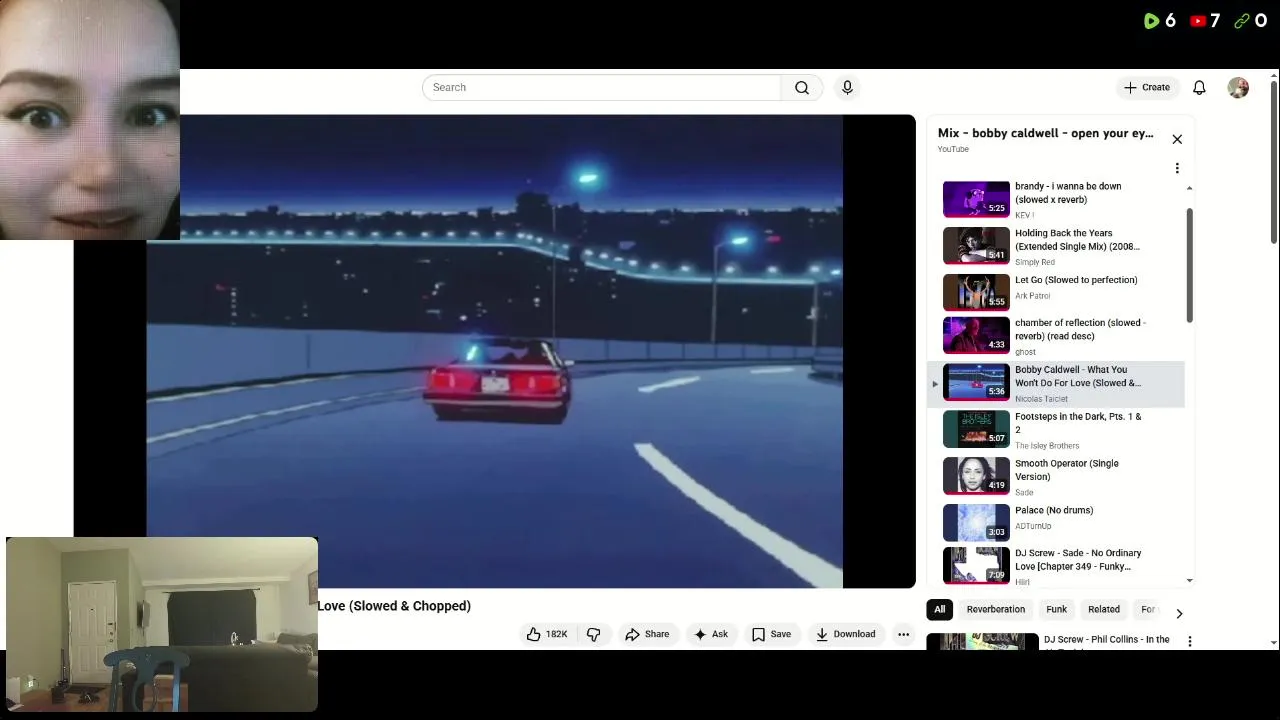Image resolution: width=1280 pixels, height=720 pixels.
Task: Play brandy - i wanna be down thumbnail
Action: tap(976, 199)
